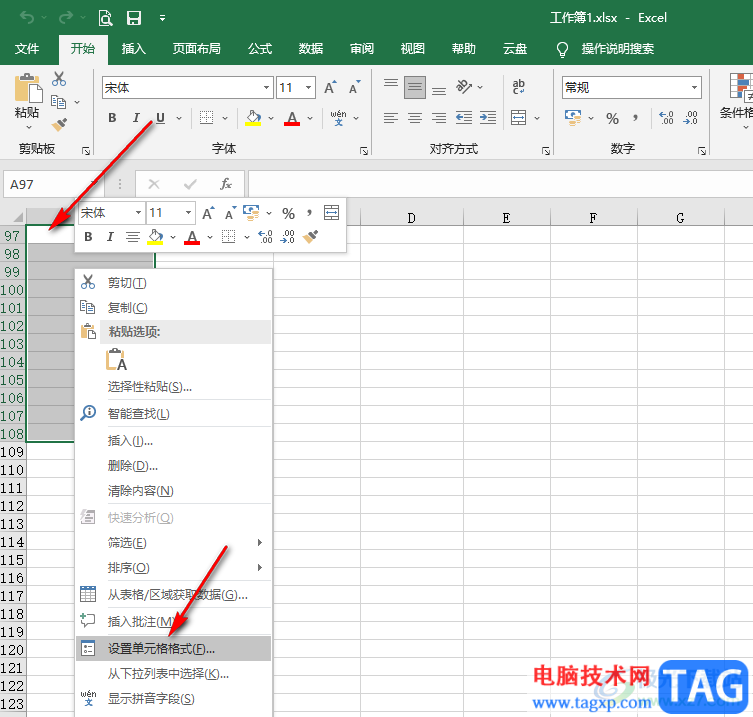Open font group dialog launcher

364,151
